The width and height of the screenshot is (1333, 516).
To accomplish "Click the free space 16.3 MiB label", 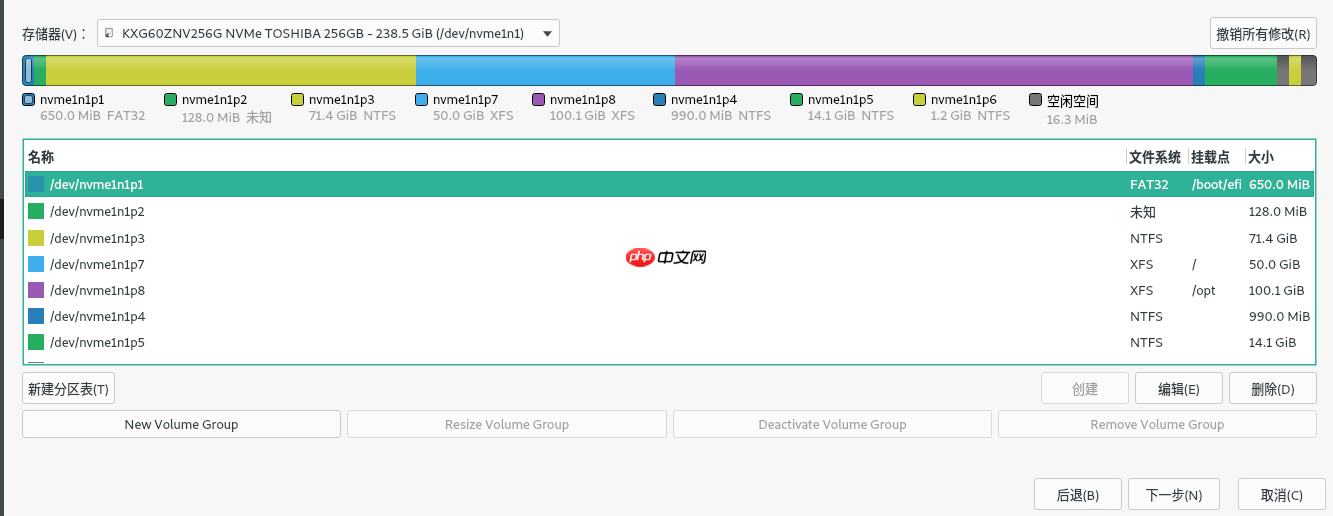I will [x=1071, y=119].
